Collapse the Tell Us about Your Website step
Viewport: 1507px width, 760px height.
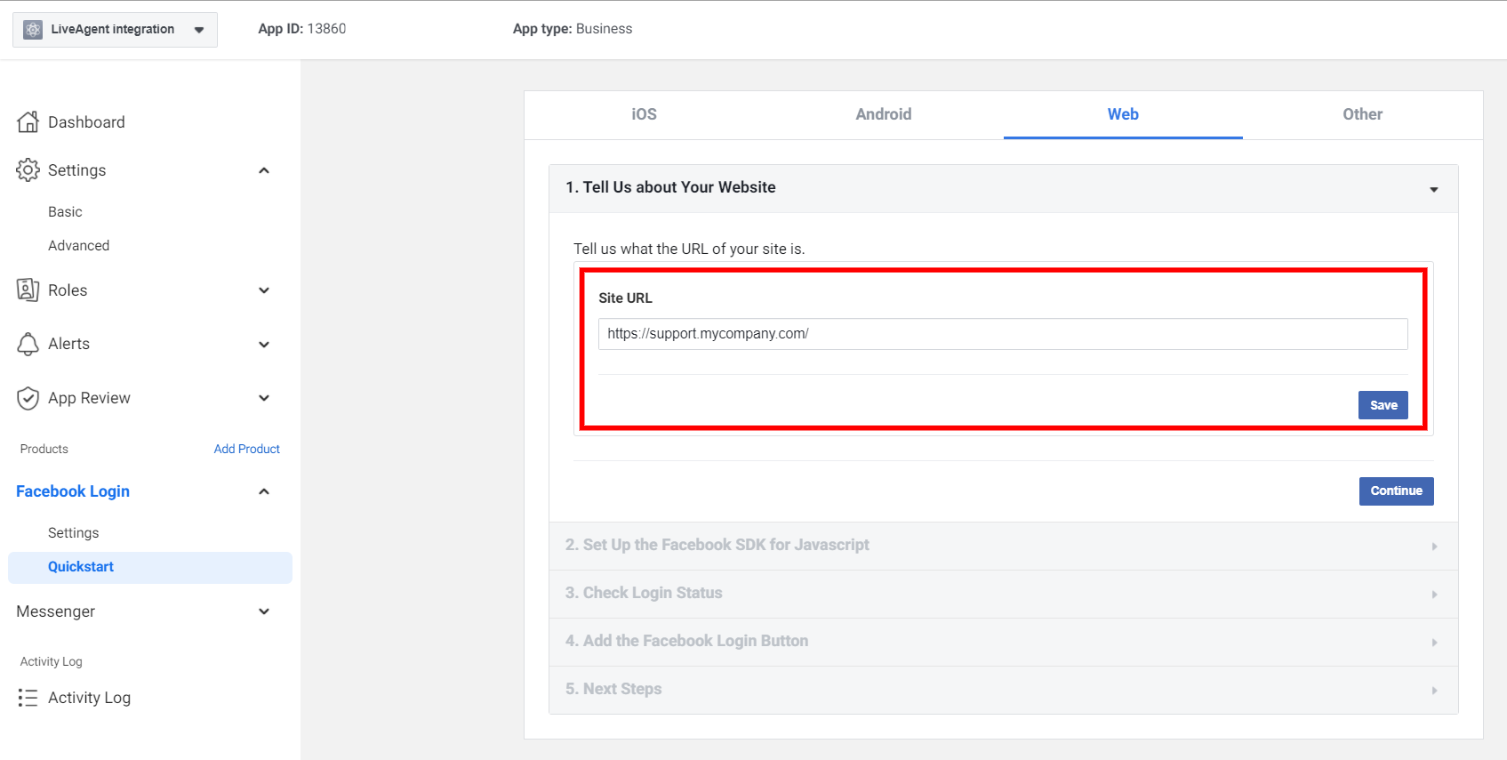(x=1434, y=189)
